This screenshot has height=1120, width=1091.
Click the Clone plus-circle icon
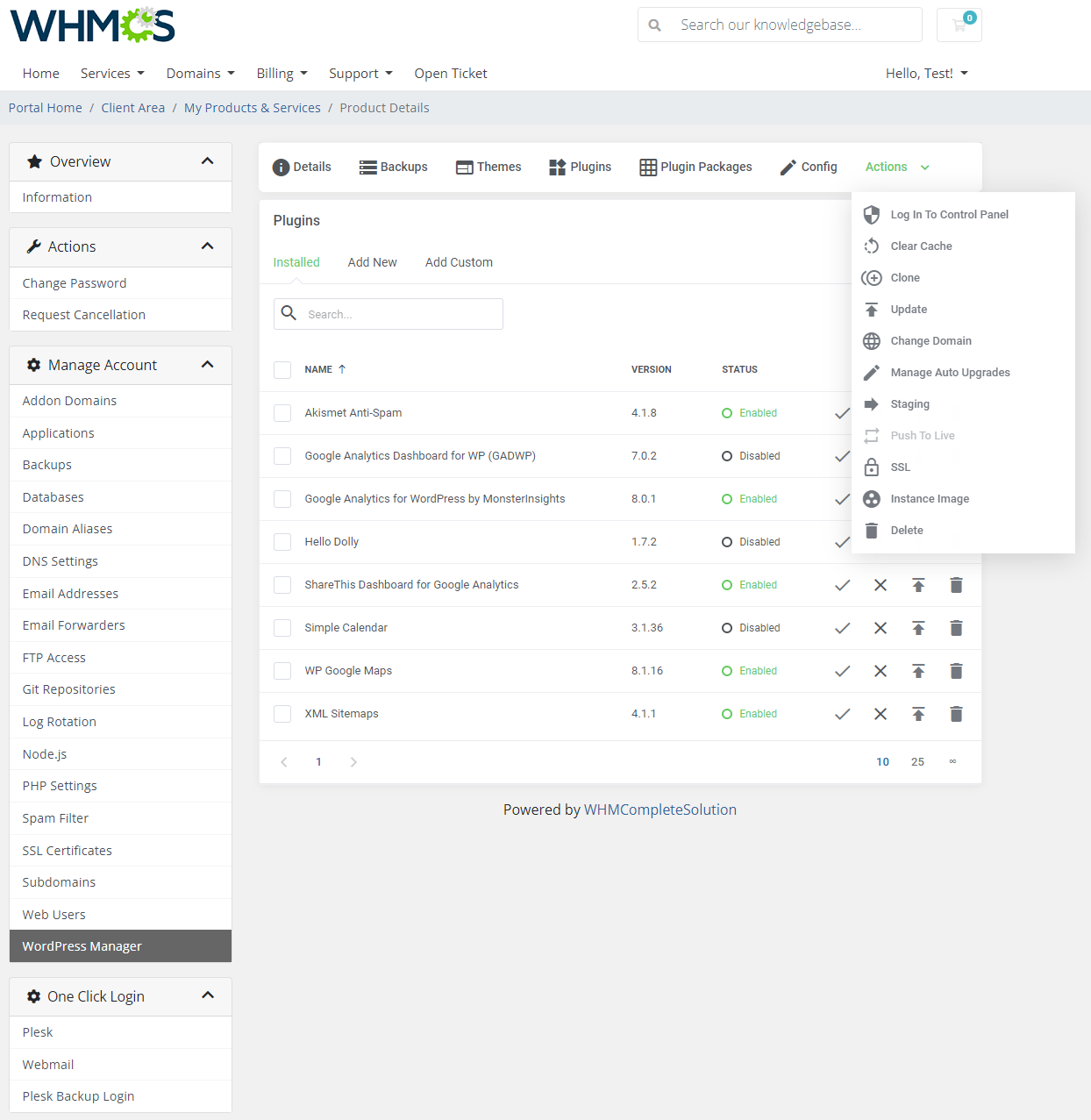[871, 278]
